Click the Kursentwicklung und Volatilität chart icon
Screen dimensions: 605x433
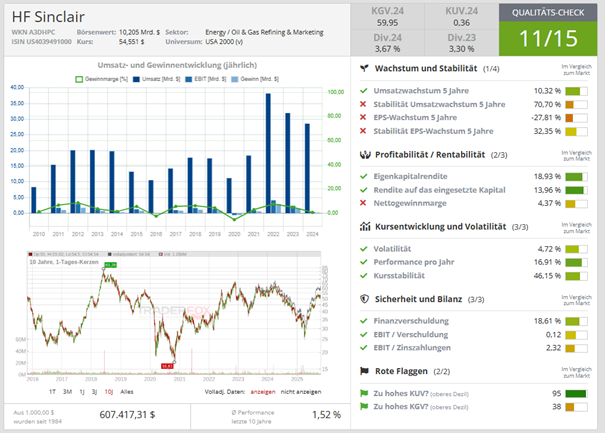pos(366,226)
